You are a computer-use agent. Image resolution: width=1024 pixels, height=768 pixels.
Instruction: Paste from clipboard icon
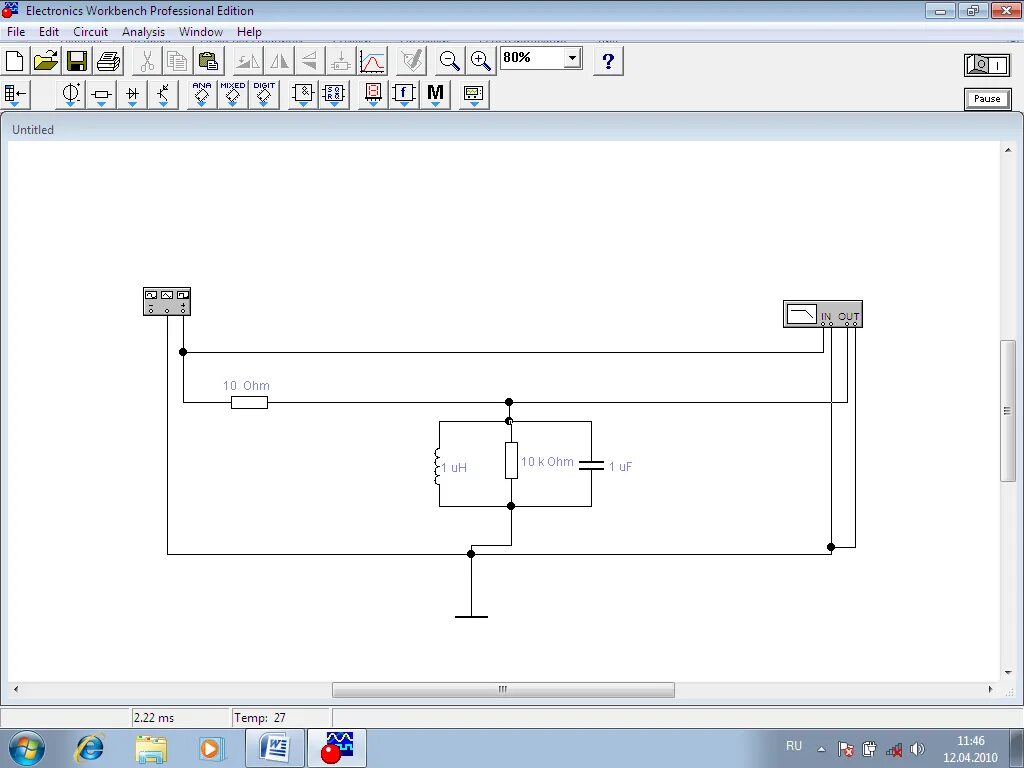click(x=208, y=61)
